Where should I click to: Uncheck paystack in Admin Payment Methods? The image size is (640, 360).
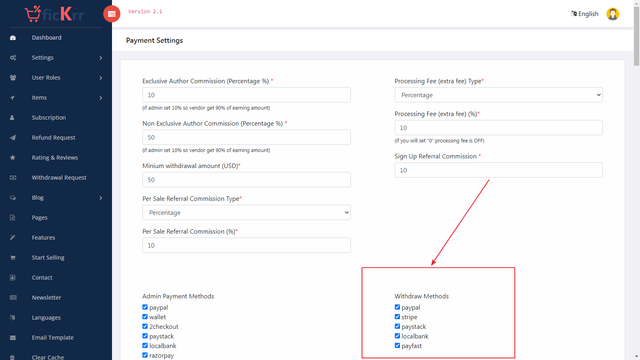pos(145,336)
